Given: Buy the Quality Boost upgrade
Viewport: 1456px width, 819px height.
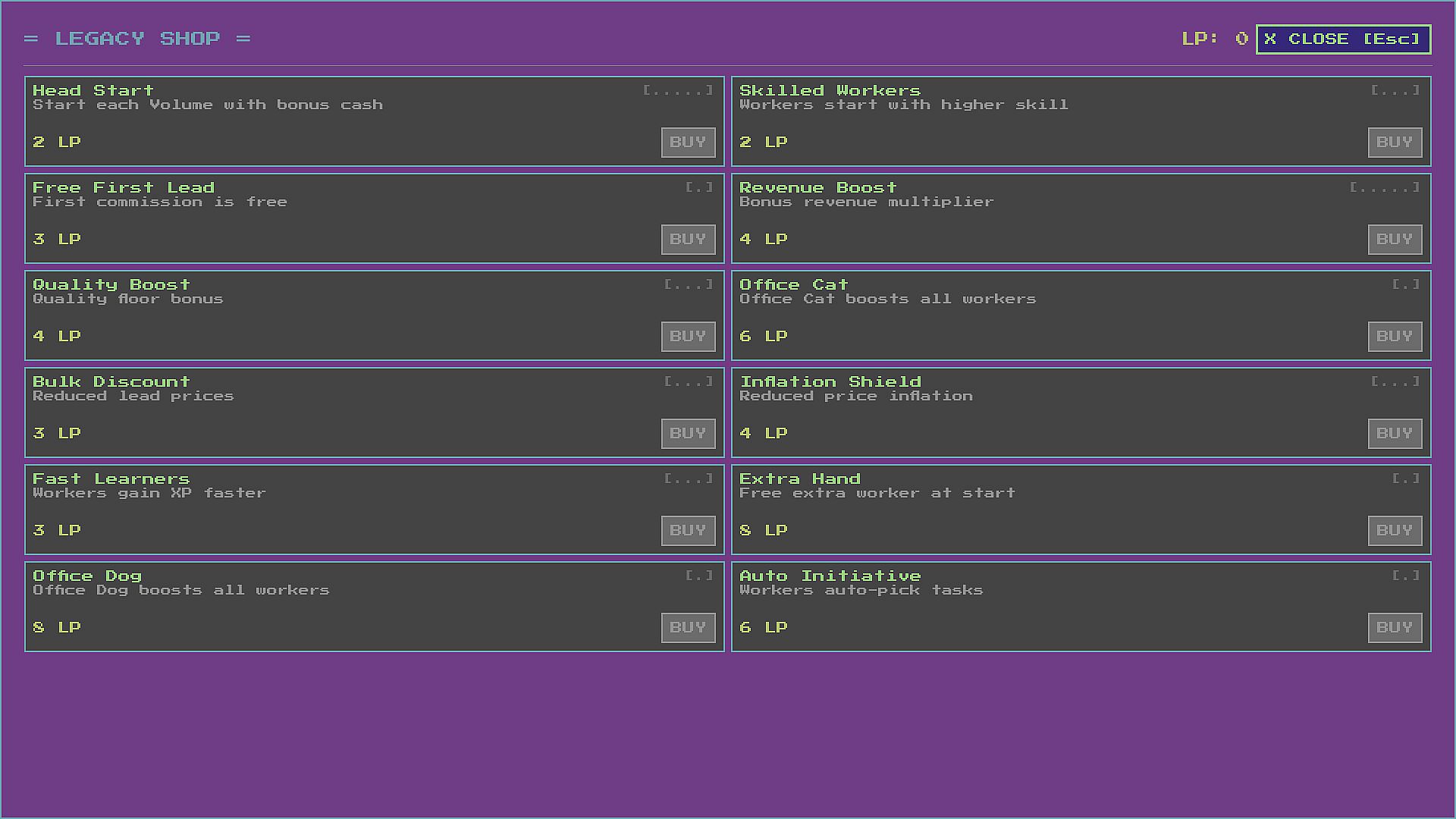Looking at the screenshot, I should coord(688,337).
